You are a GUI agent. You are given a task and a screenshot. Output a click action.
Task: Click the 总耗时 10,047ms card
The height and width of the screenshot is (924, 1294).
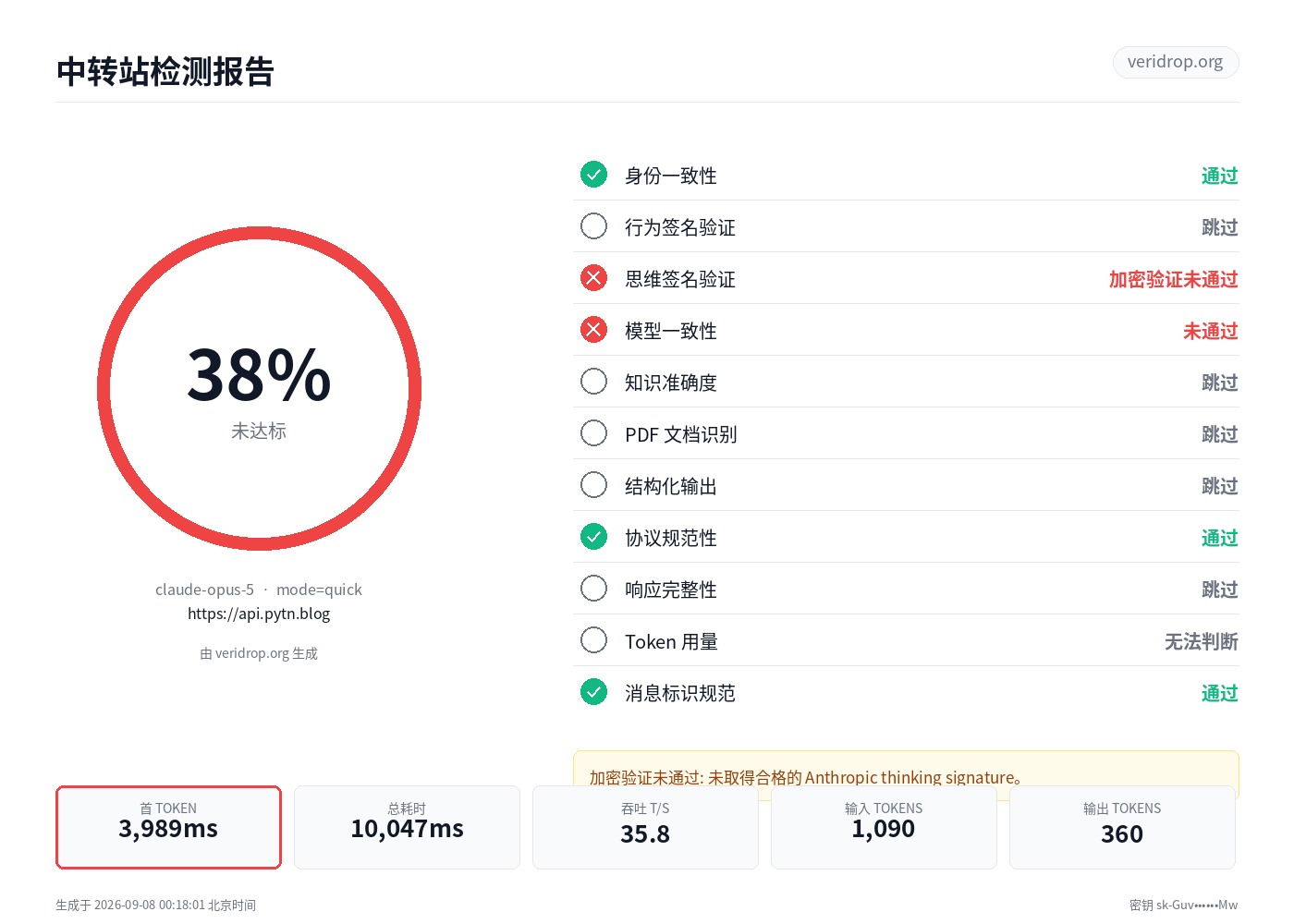tap(407, 827)
